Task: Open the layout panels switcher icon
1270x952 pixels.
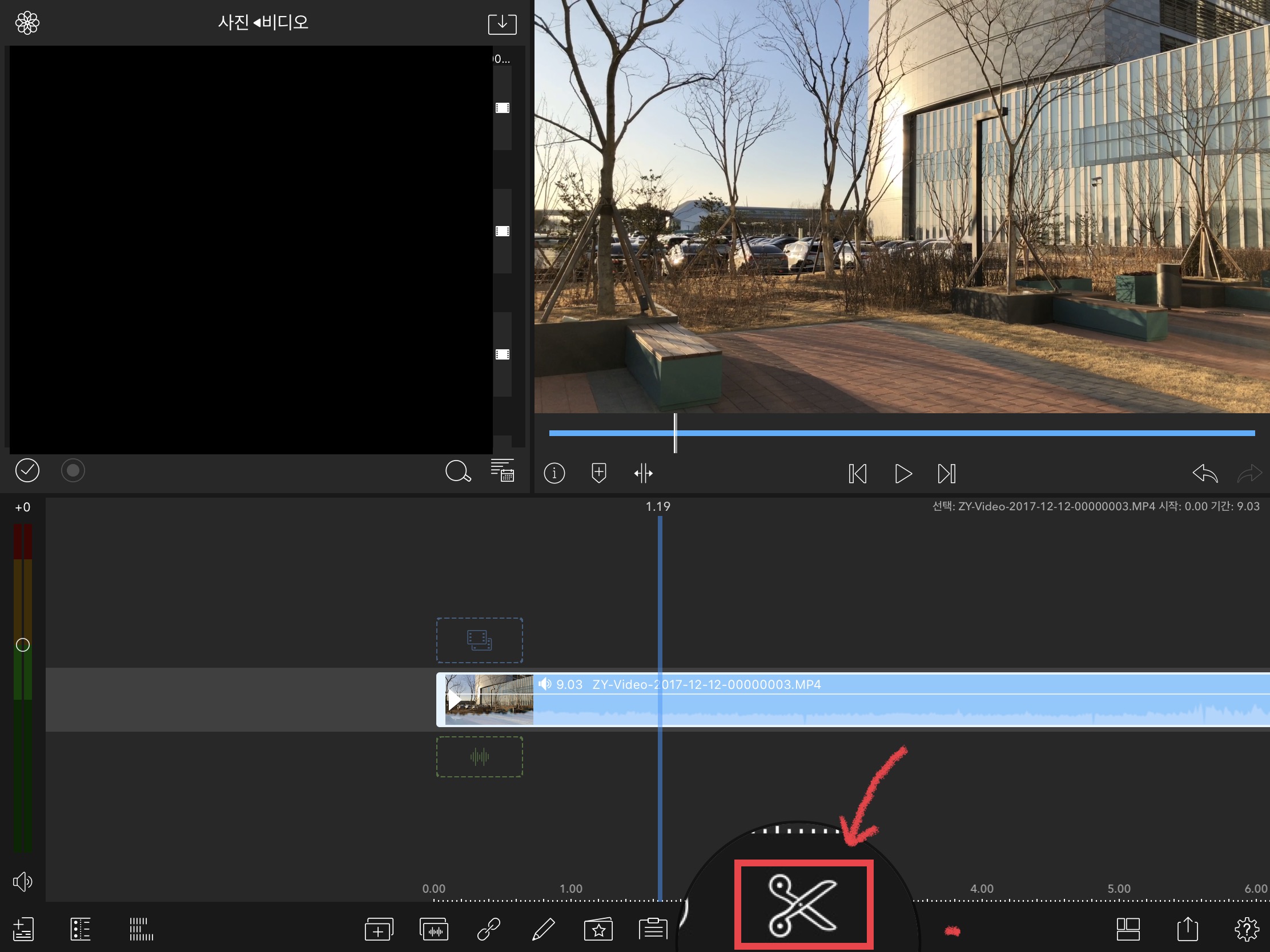Action: pos(1128,929)
